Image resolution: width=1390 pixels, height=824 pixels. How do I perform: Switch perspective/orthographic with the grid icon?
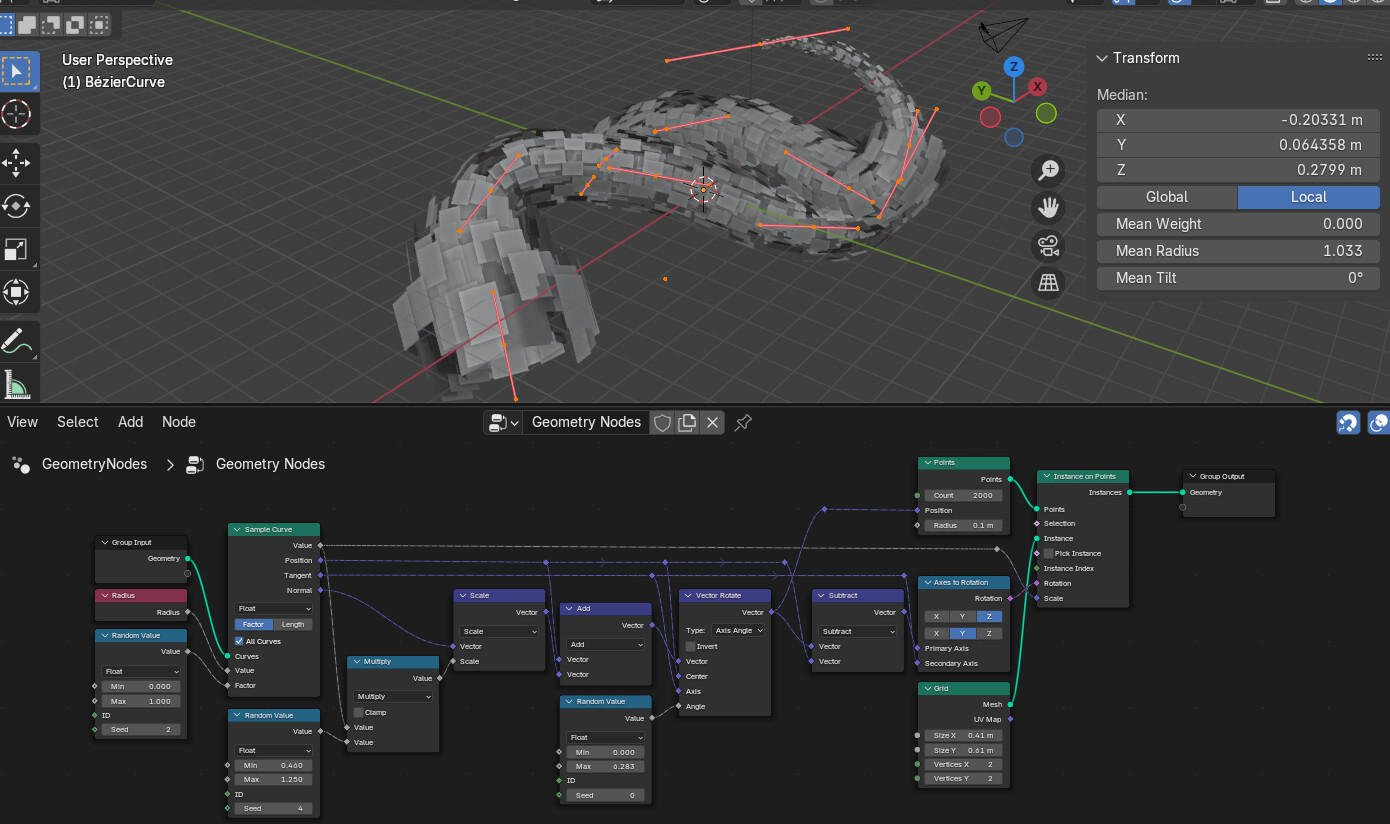pos(1048,283)
